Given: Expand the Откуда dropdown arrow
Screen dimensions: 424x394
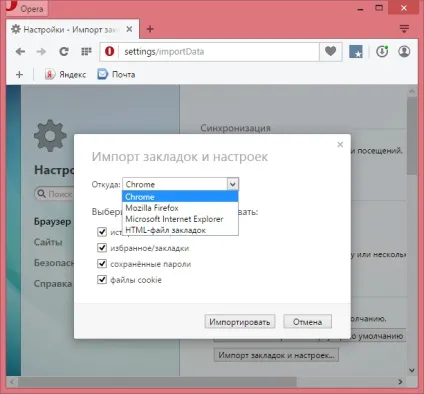Looking at the screenshot, I should [x=233, y=184].
